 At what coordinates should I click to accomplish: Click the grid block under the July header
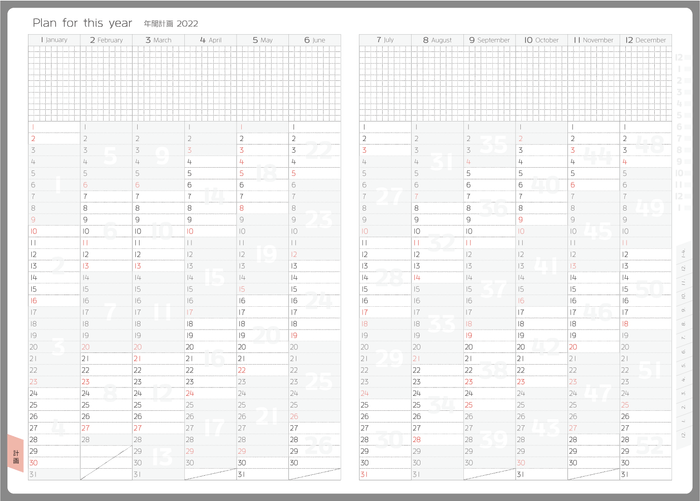[385, 83]
